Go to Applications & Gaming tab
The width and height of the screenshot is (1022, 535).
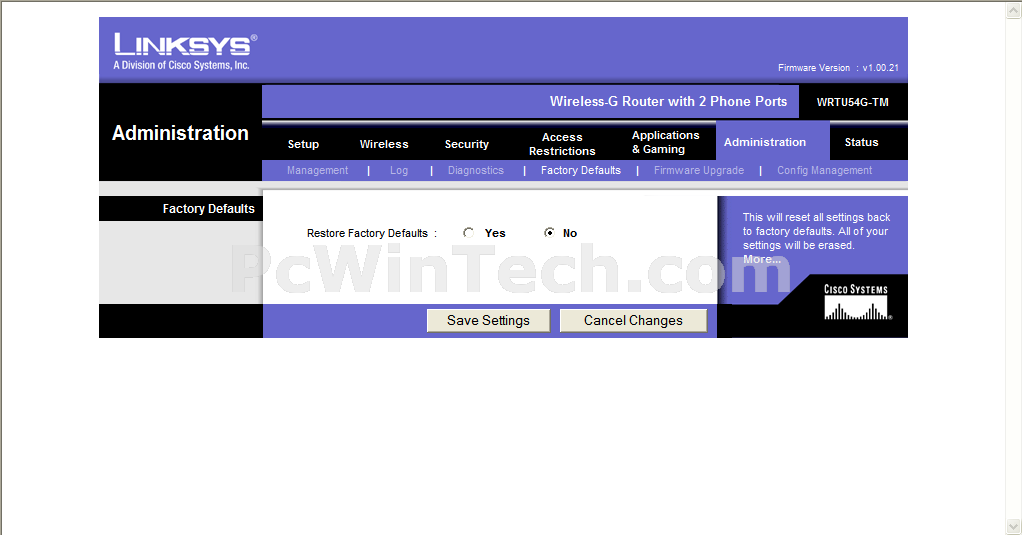coord(665,142)
